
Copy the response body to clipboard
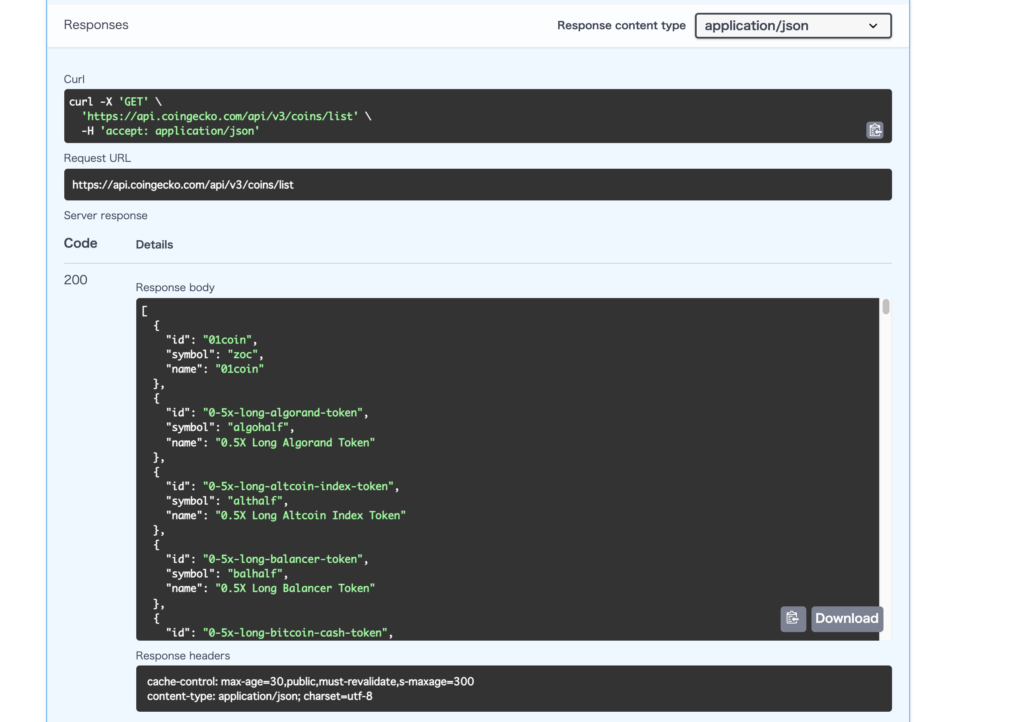click(x=793, y=618)
